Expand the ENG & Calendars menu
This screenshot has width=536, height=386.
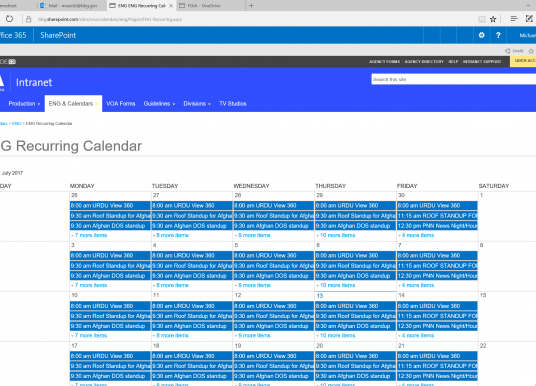(x=73, y=104)
